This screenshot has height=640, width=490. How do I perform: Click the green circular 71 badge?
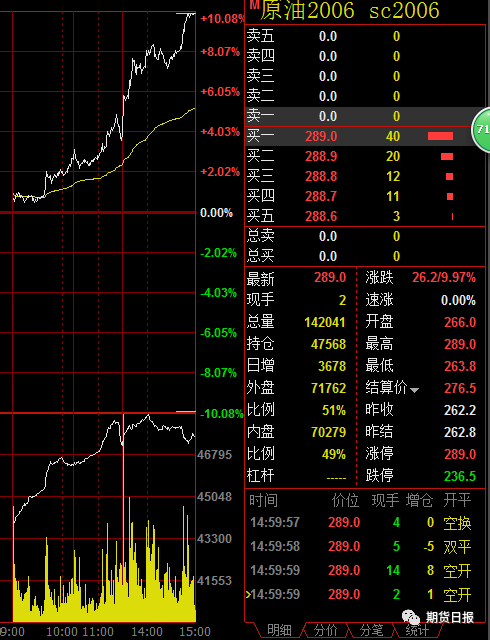tap(481, 130)
